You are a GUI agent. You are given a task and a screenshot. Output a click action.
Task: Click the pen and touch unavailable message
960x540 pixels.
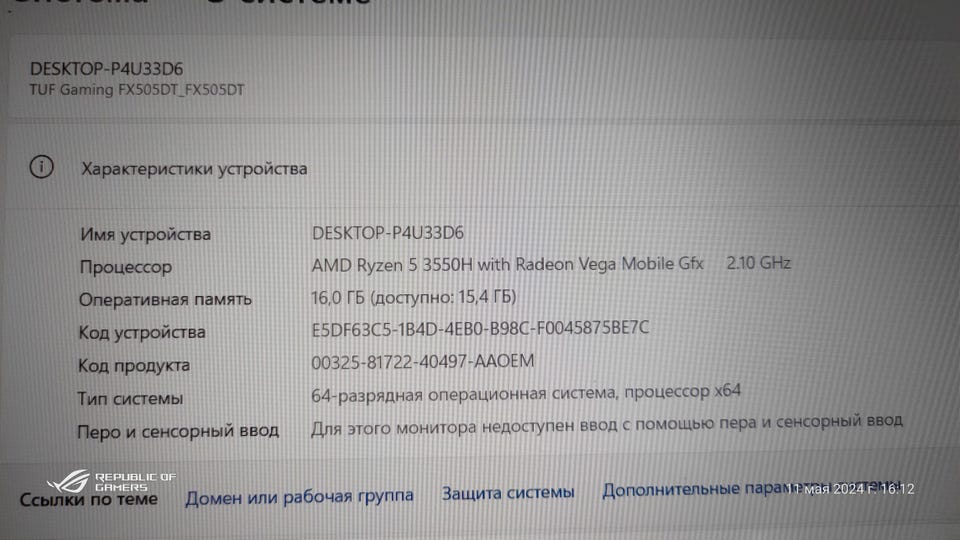pos(607,424)
